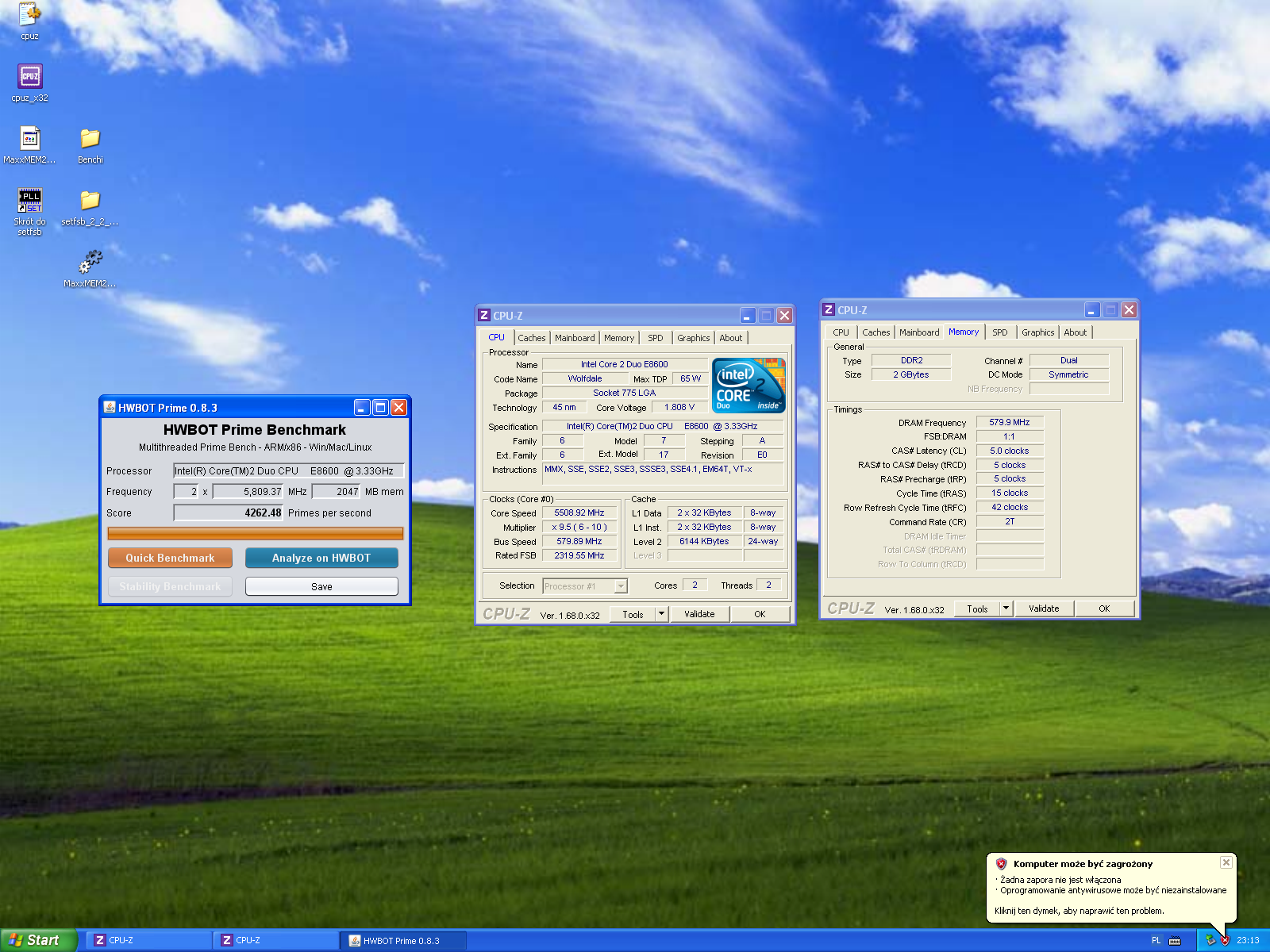This screenshot has width=1270, height=952.
Task: Switch to first CPU-Z taskbar button
Action: click(148, 940)
